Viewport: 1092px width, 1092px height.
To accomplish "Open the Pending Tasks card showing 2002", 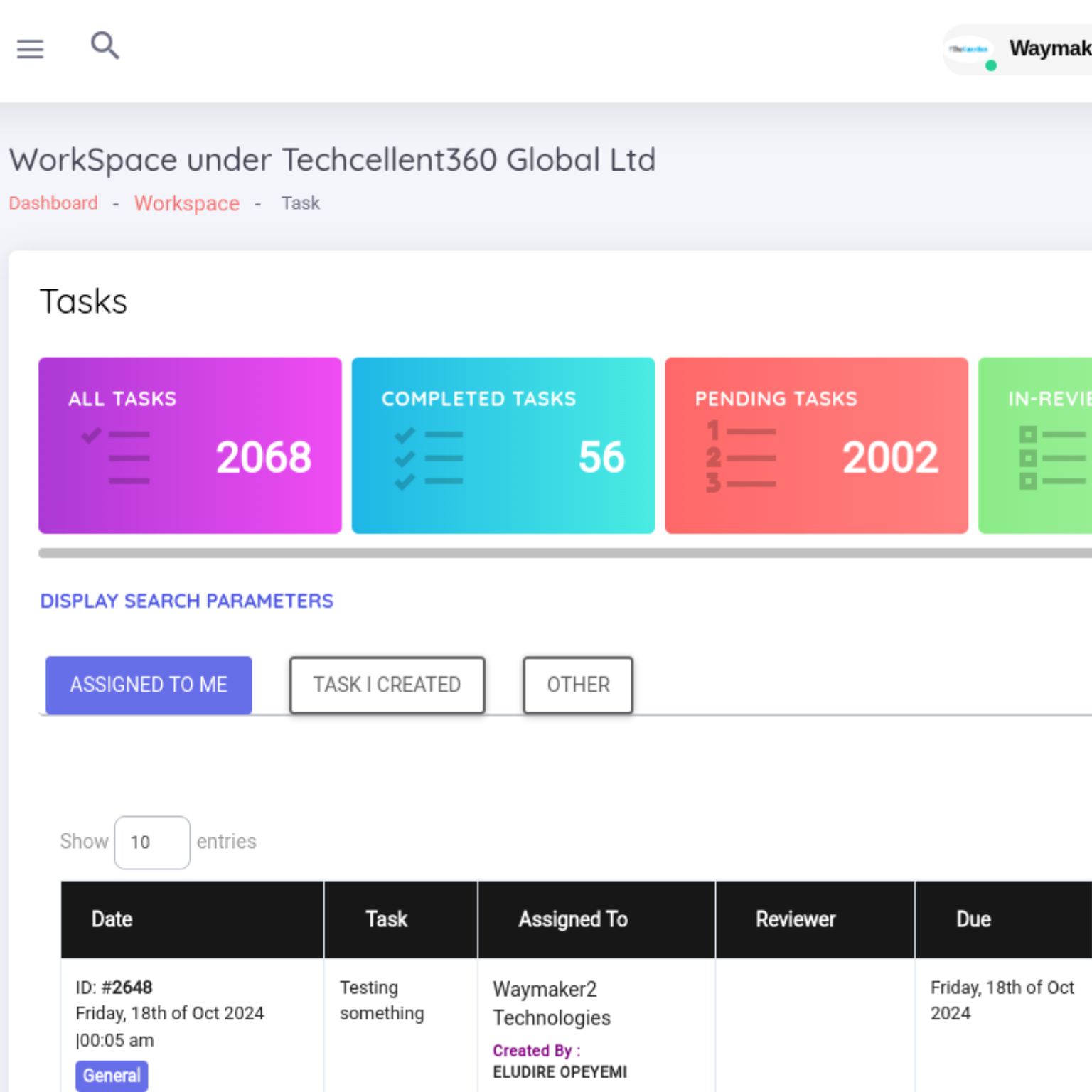I will (x=816, y=445).
